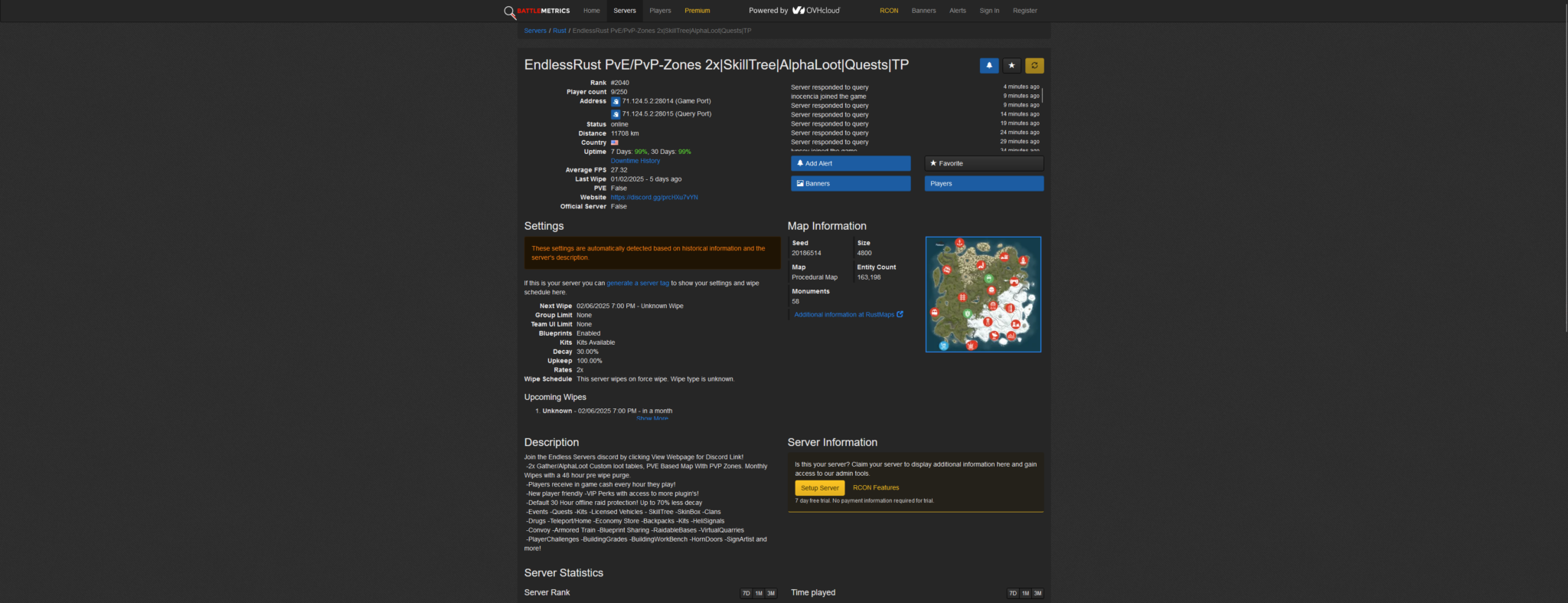
Task: Open the Servers nav item
Action: [625, 11]
